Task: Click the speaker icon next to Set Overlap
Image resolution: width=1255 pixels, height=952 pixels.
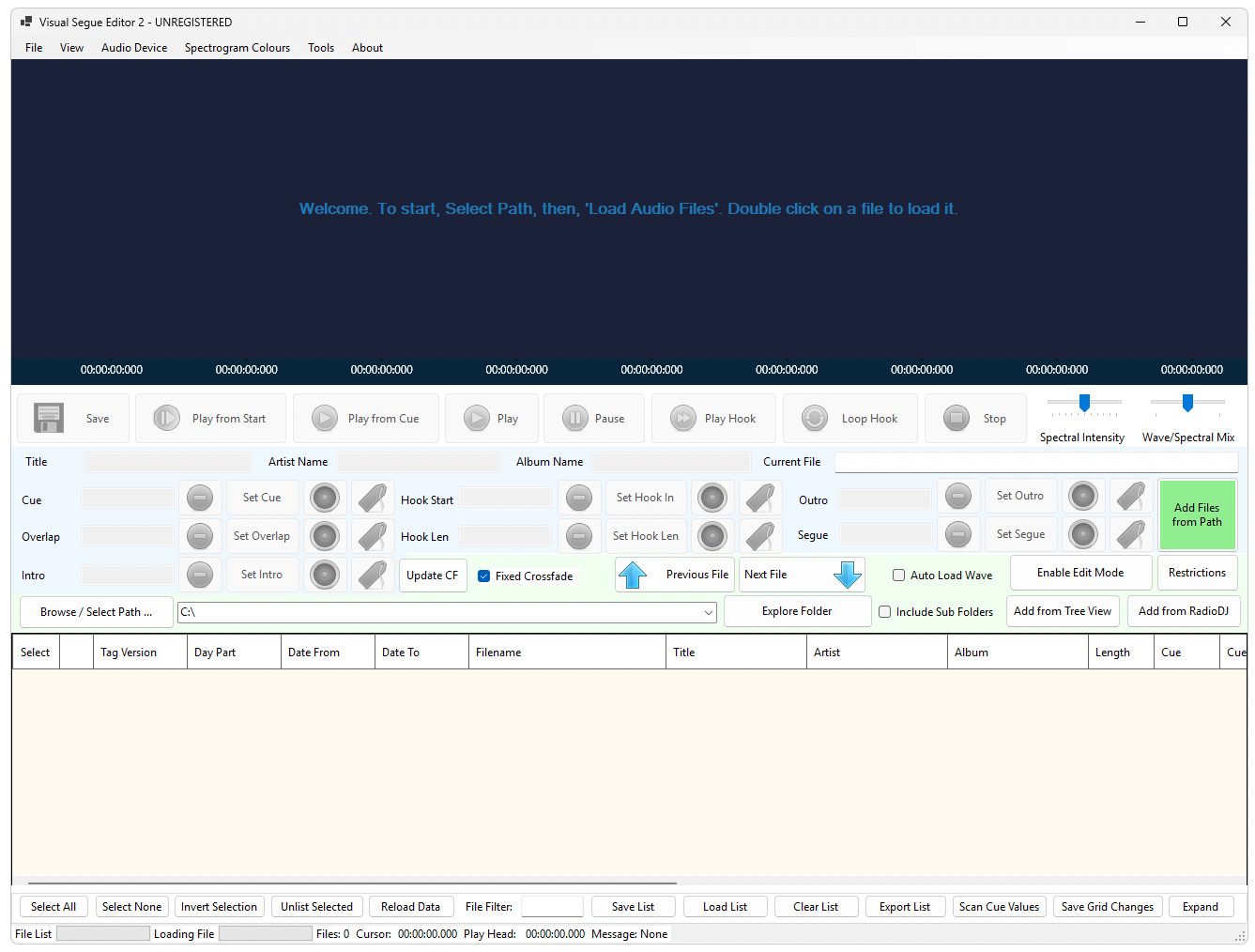Action: click(x=325, y=536)
